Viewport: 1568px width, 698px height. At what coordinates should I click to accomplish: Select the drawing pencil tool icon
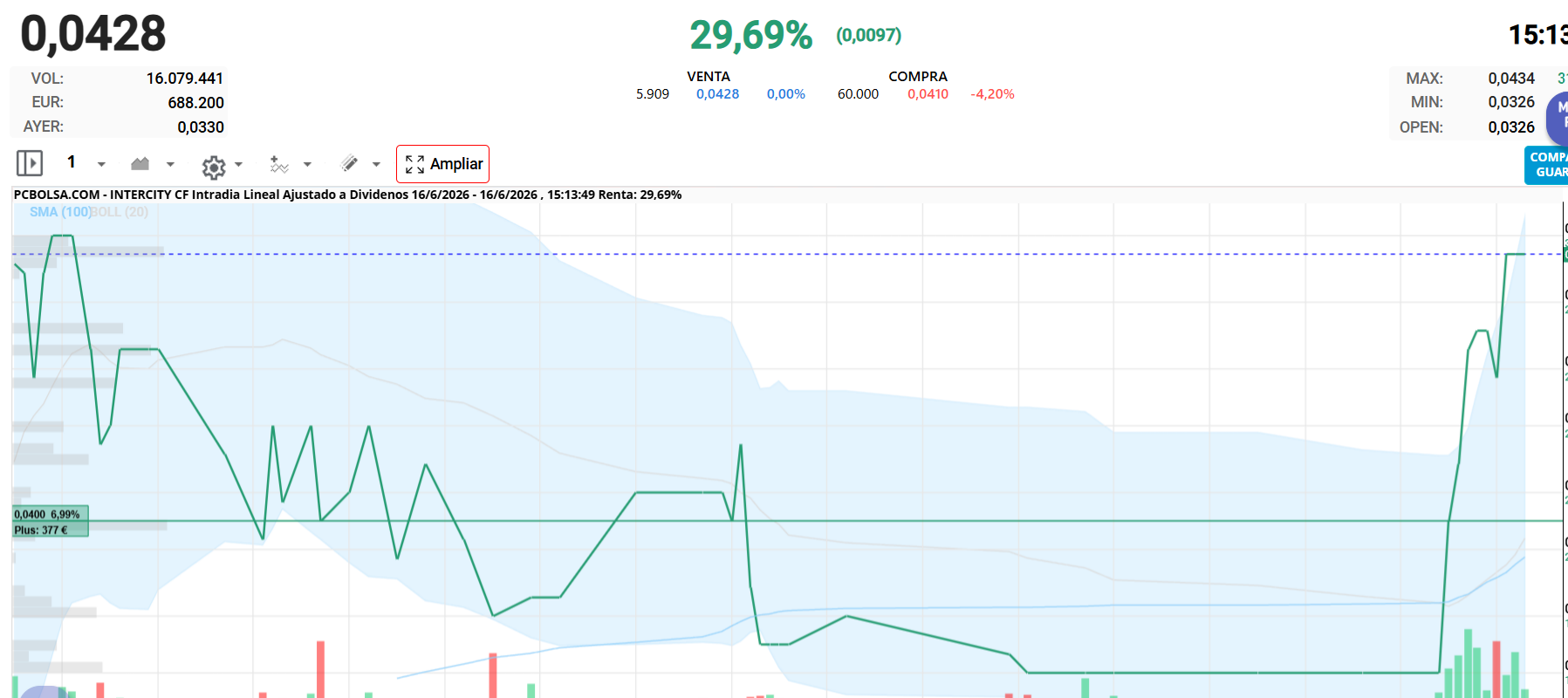349,163
